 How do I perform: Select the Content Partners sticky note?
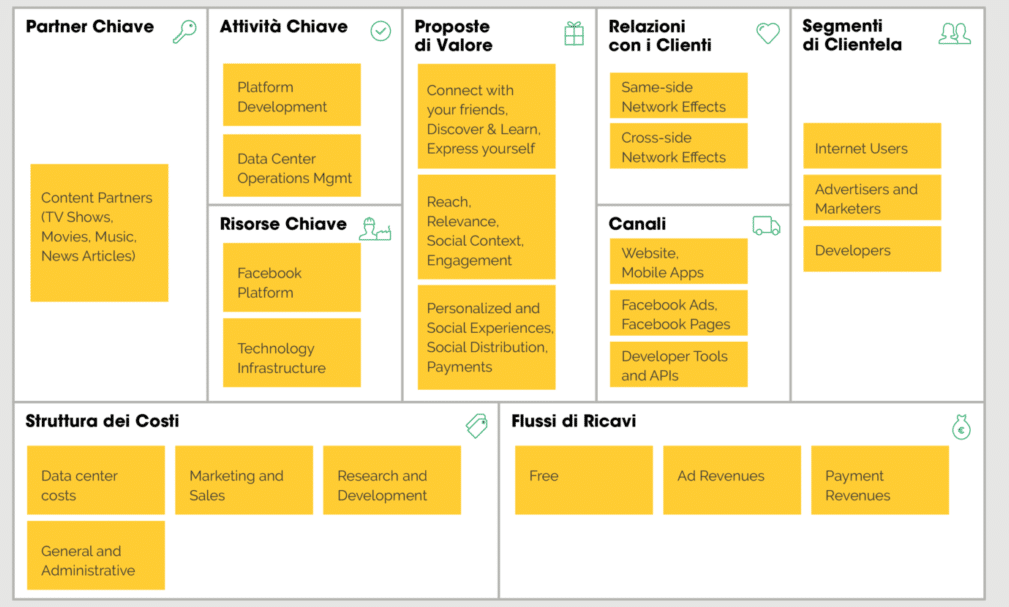99,232
